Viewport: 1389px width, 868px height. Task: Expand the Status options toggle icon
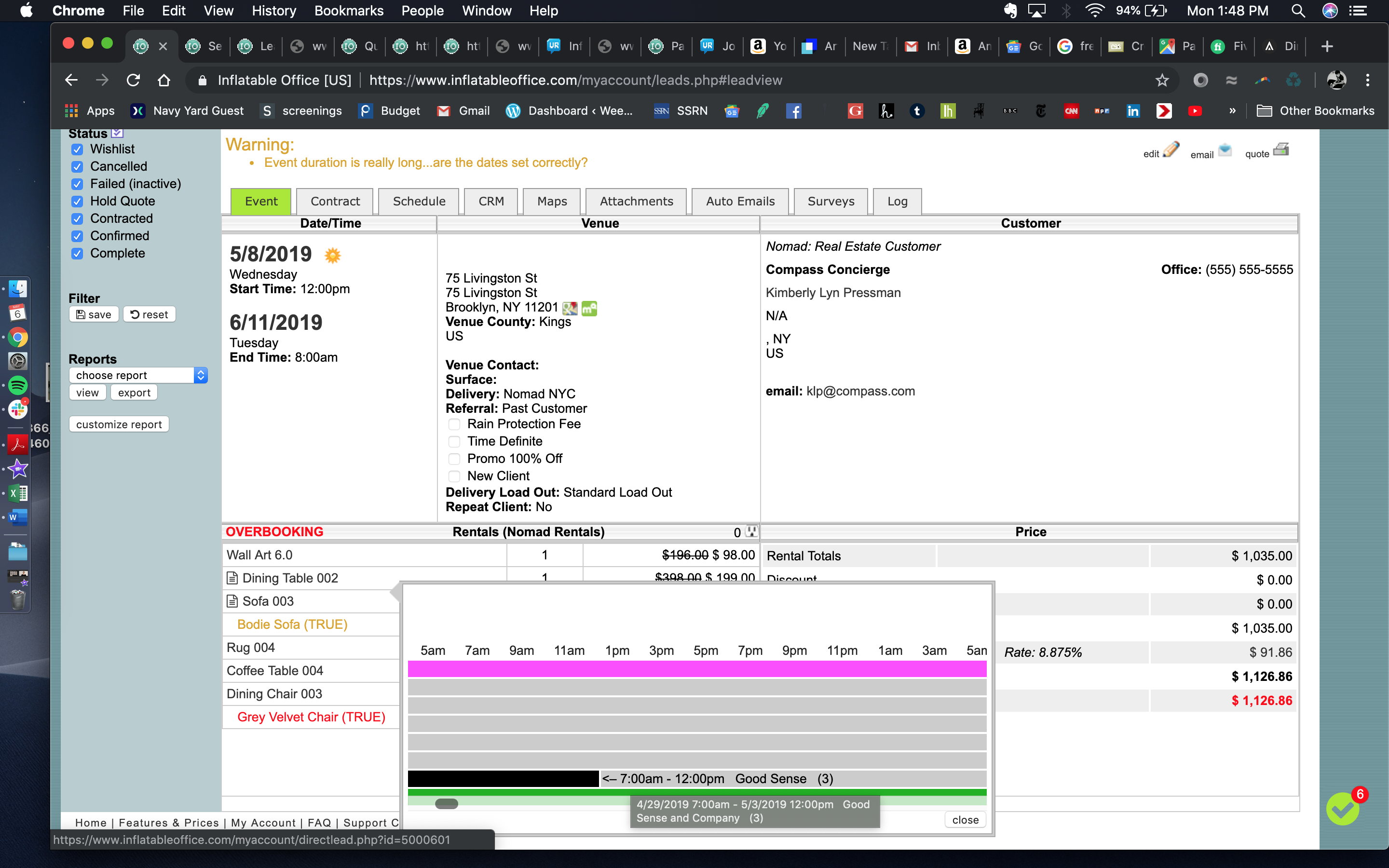(x=117, y=133)
